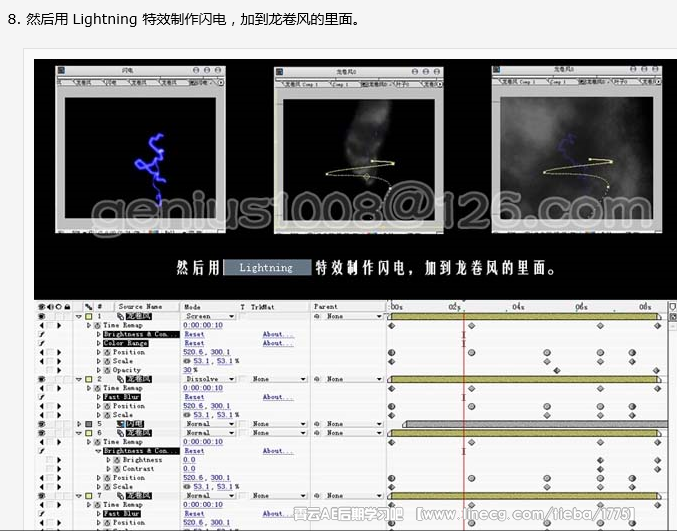Screen dimensions: 677x531
Task: Open layer 2 TrkMat None dropdown
Action: click(x=278, y=379)
